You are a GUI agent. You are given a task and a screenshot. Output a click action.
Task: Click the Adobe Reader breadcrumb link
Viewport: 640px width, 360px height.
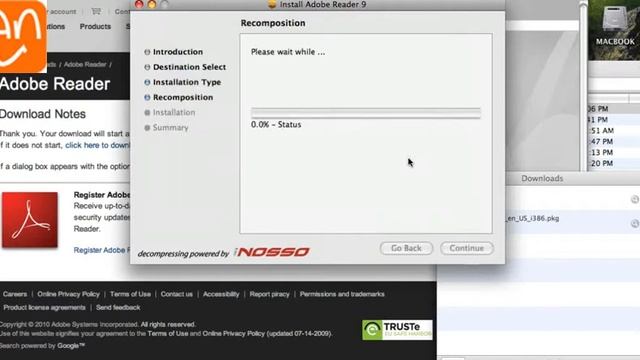[x=85, y=64]
